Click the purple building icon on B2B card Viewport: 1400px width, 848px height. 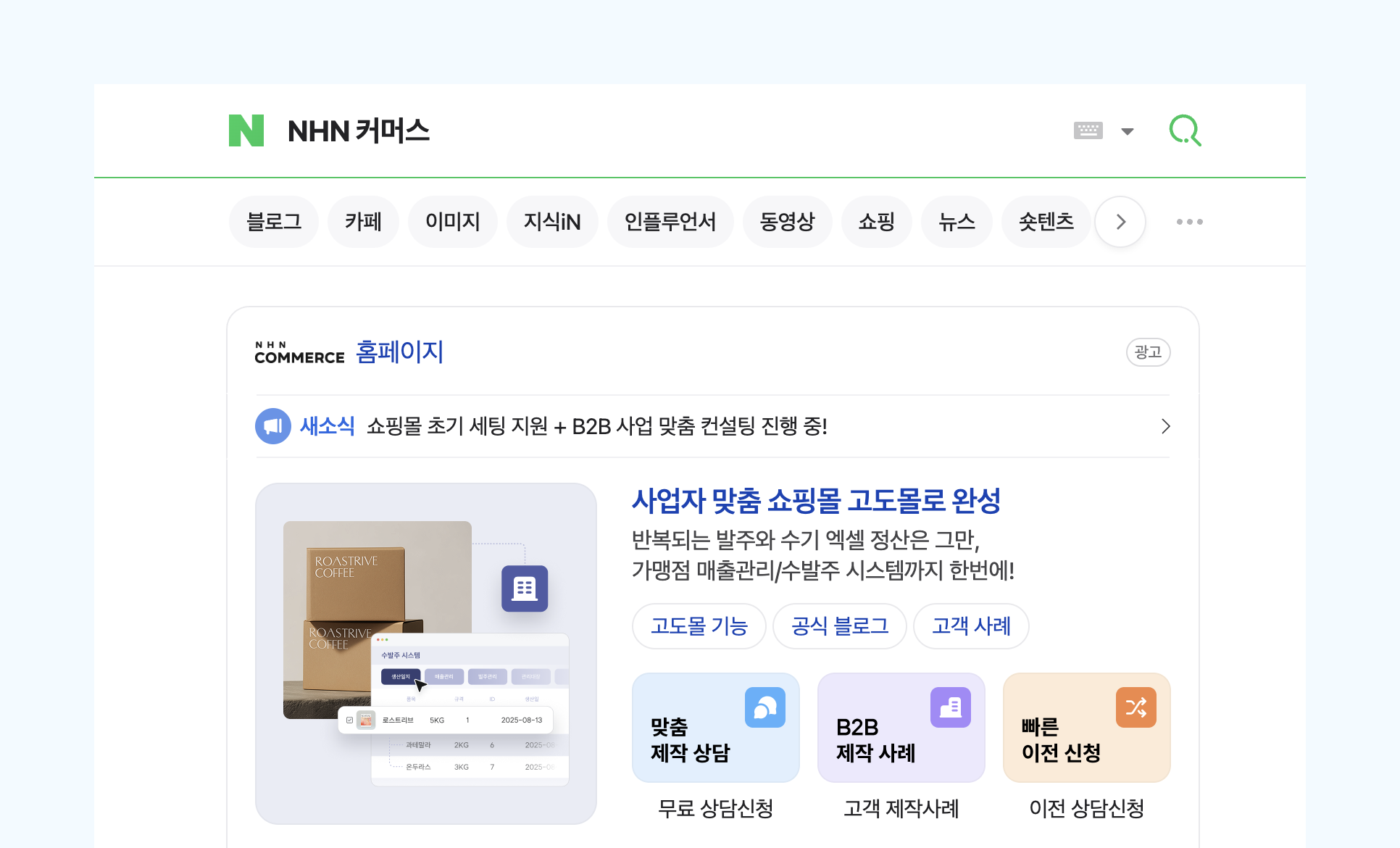click(951, 707)
